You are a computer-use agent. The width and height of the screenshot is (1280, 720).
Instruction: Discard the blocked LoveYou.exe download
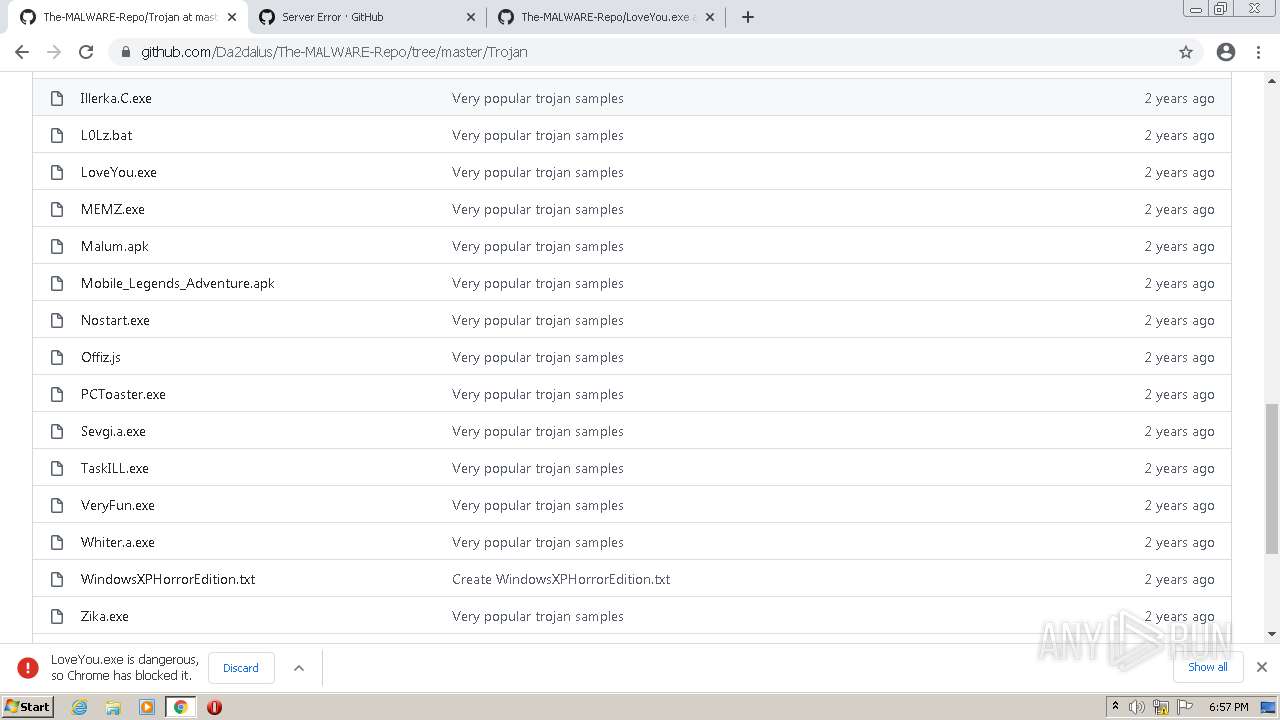point(241,668)
